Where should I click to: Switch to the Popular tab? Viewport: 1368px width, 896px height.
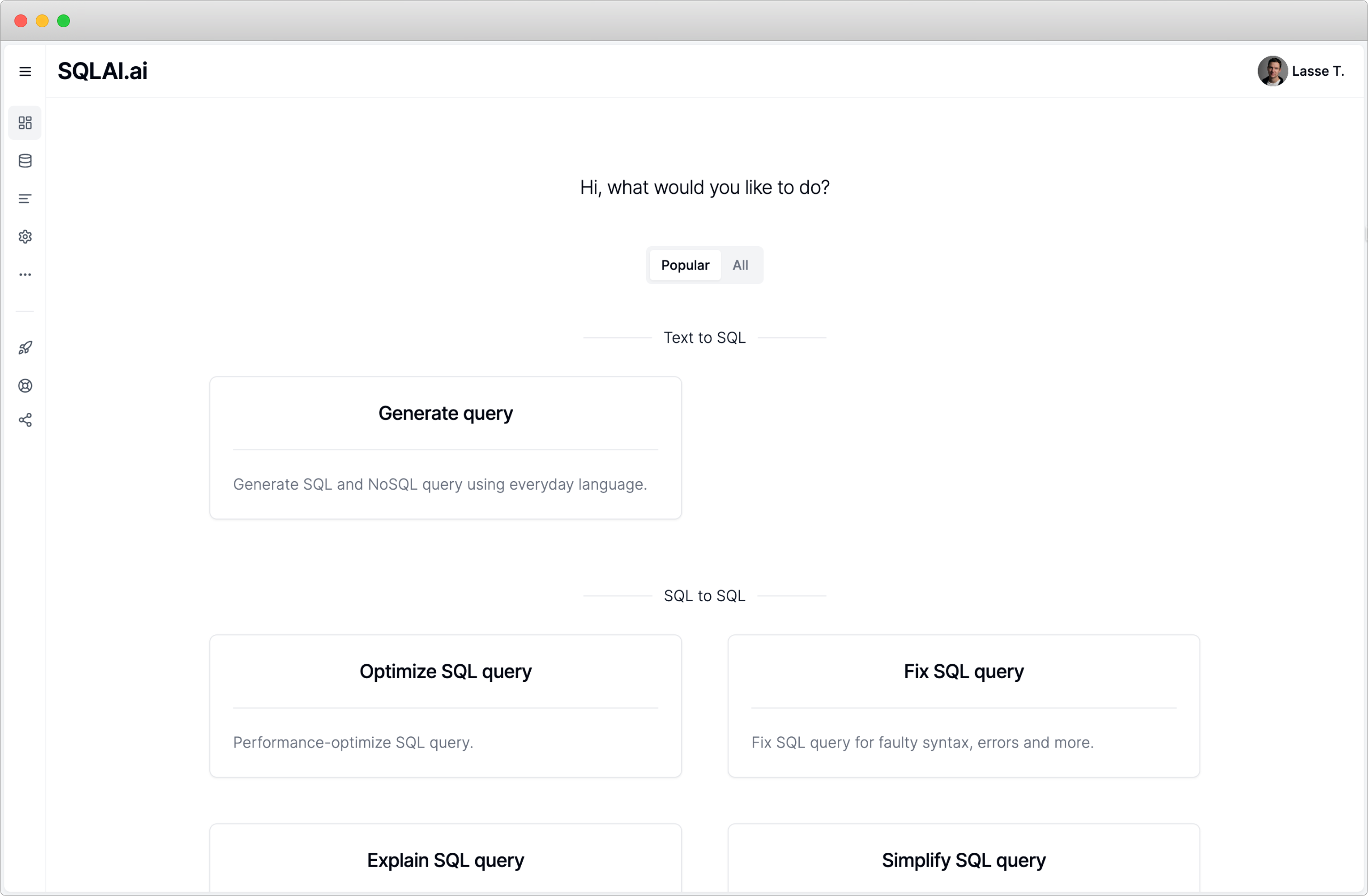[685, 265]
